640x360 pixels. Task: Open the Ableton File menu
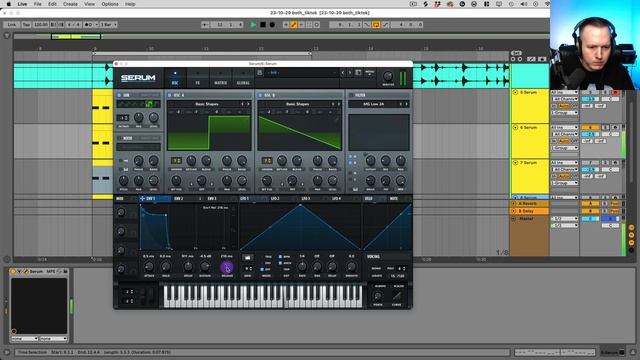coord(38,4)
